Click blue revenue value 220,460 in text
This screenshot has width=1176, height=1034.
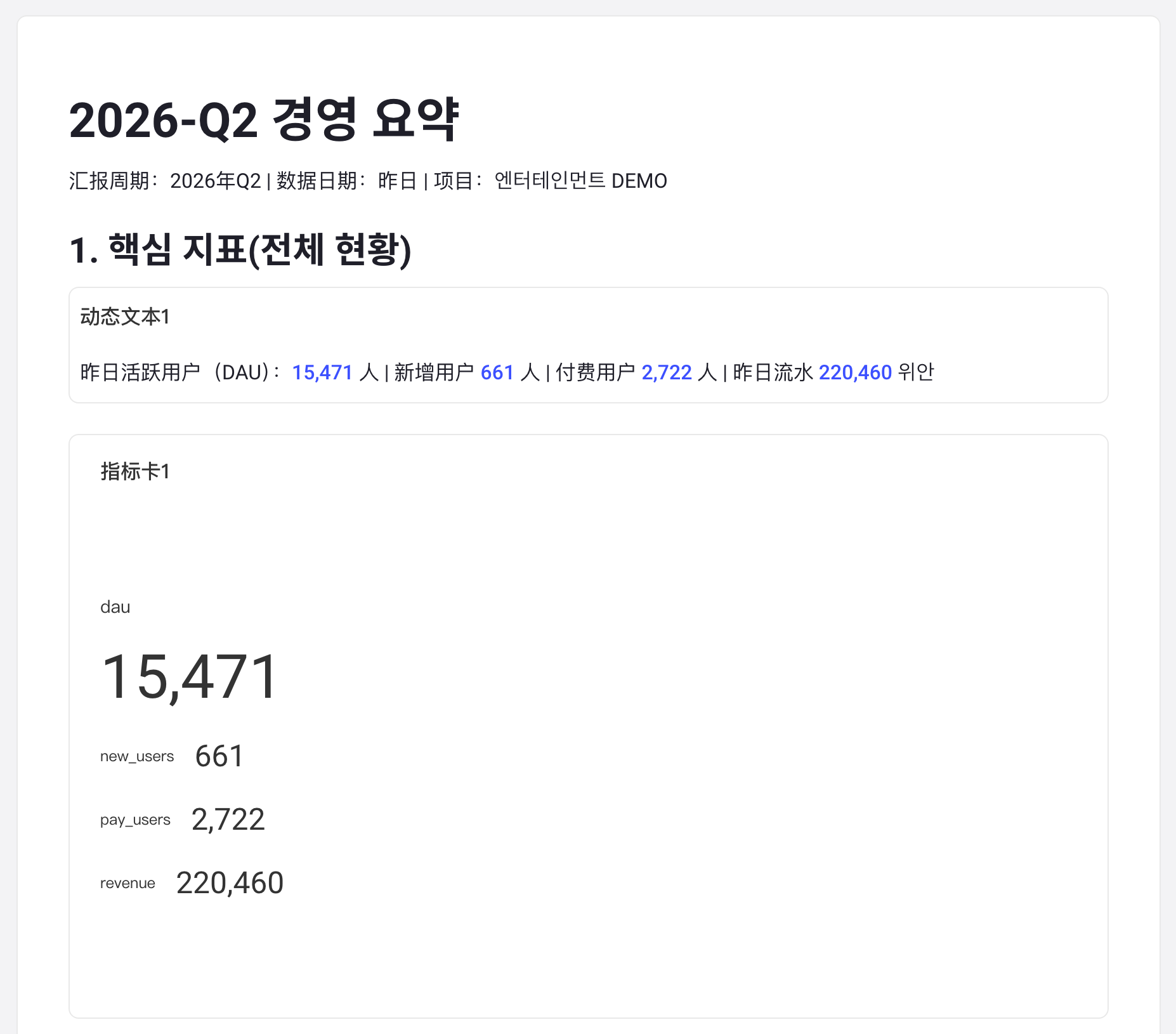click(x=855, y=372)
